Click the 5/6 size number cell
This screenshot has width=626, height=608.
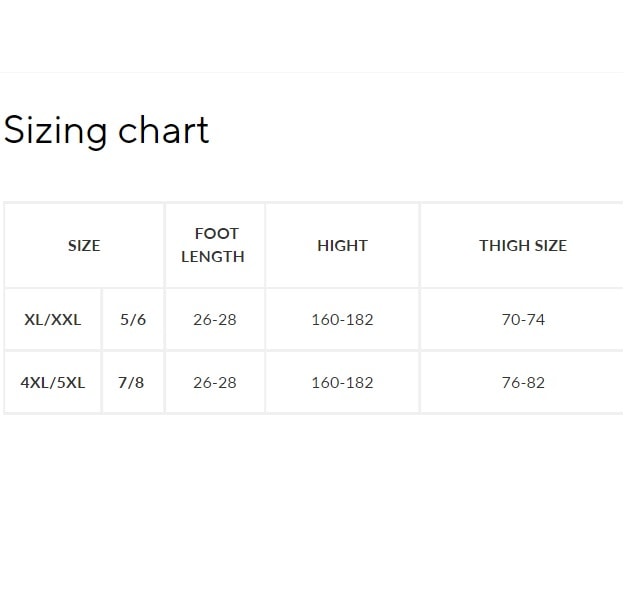(x=133, y=320)
